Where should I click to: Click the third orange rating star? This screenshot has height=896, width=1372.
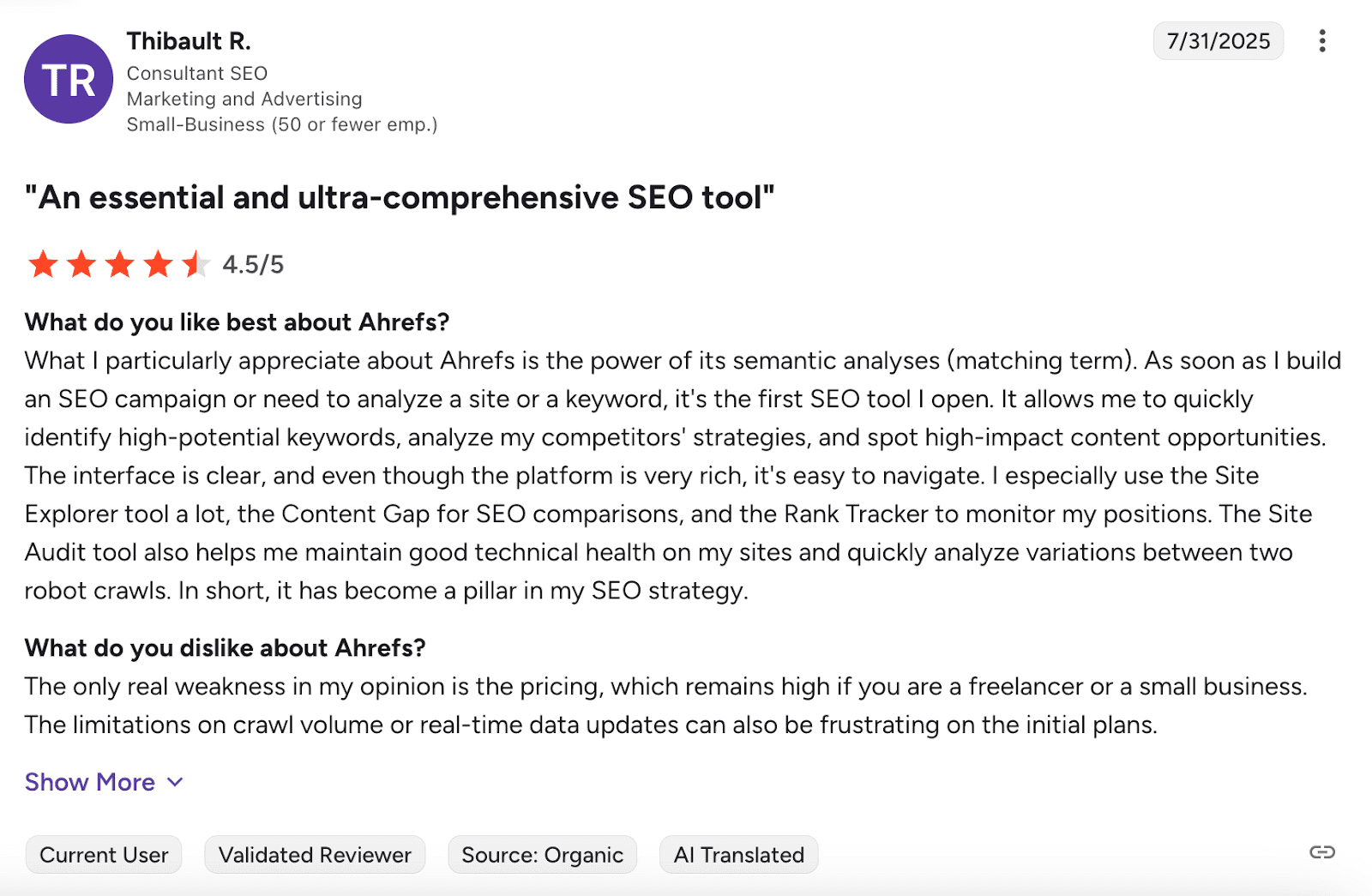pyautogui.click(x=120, y=264)
